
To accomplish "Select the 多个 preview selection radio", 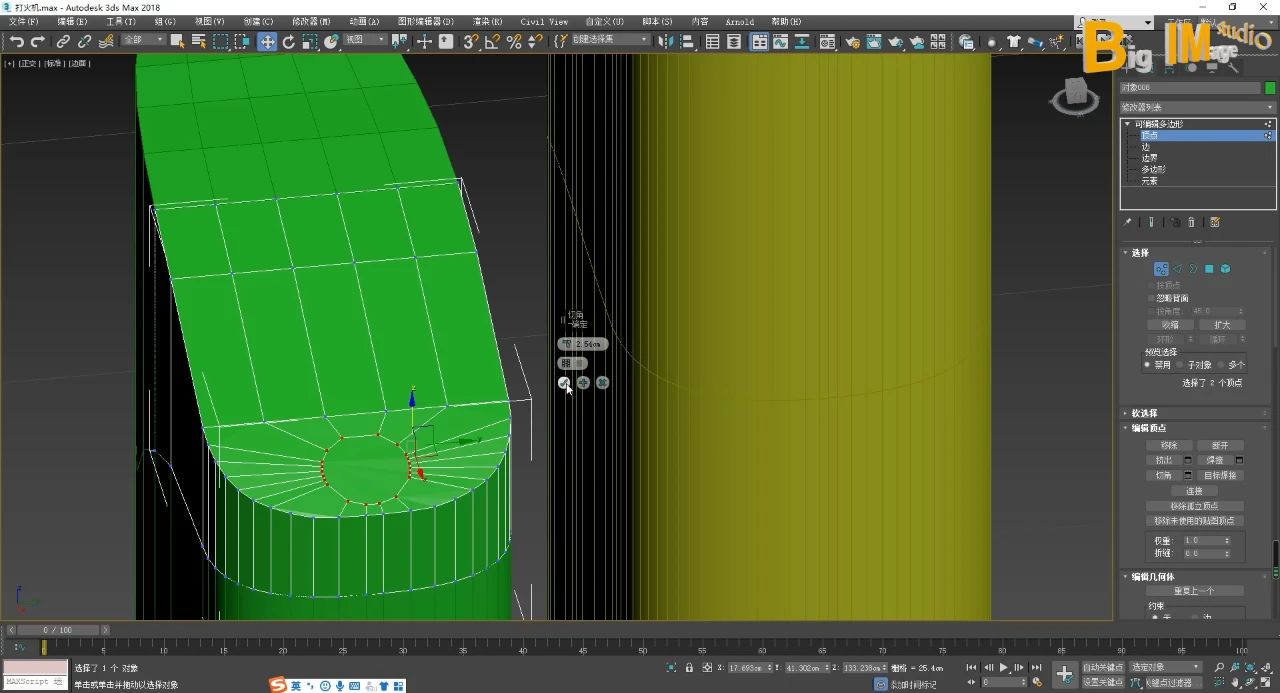I will pyautogui.click(x=1222, y=365).
